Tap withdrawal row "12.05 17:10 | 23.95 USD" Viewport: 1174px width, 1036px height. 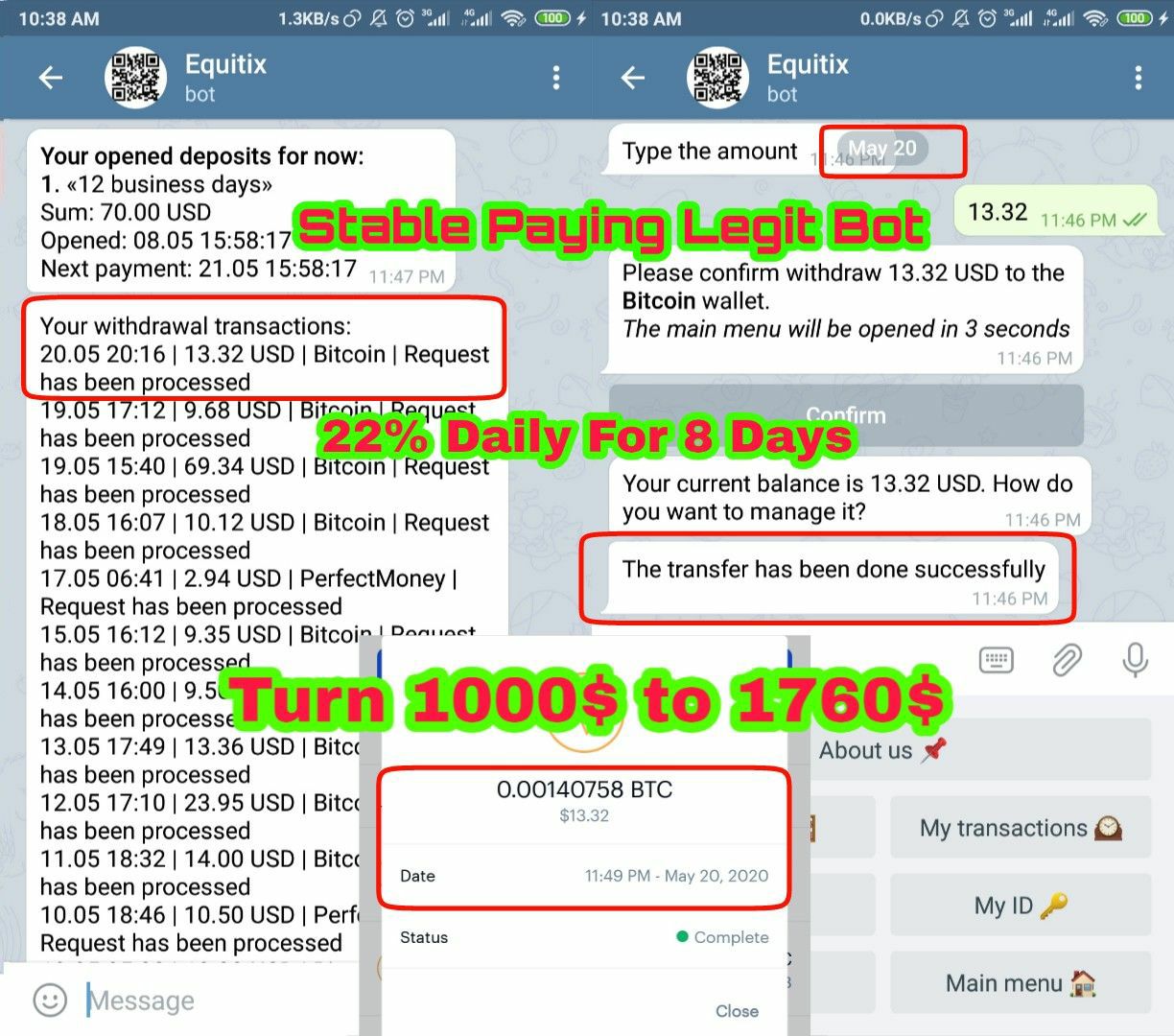click(x=200, y=817)
